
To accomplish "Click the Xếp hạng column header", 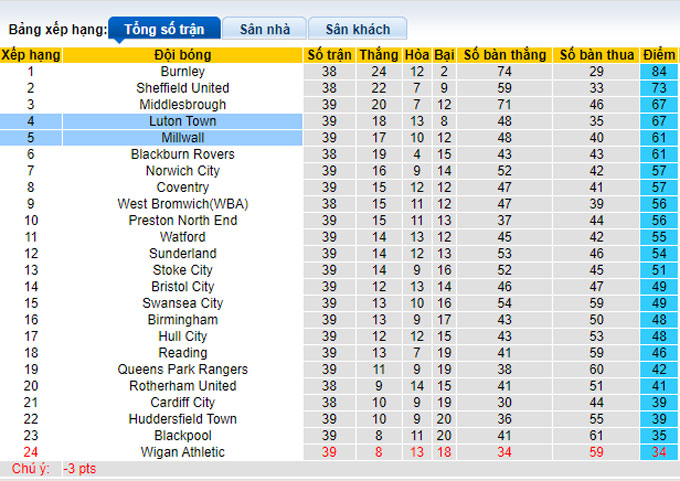I will [x=31, y=55].
